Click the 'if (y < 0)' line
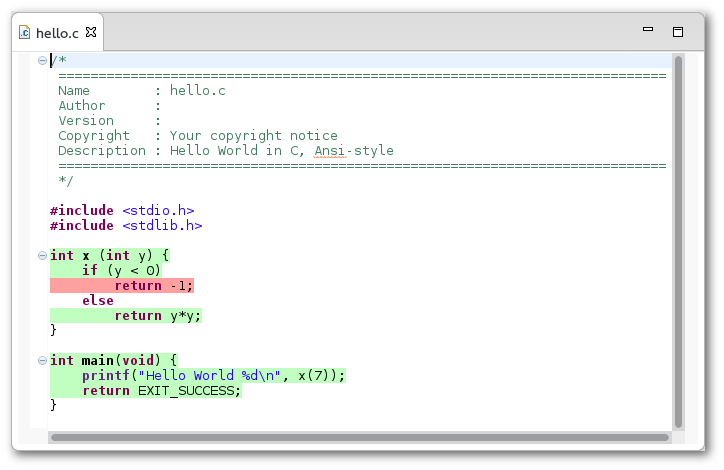Screen dimensions: 724x470 121,271
